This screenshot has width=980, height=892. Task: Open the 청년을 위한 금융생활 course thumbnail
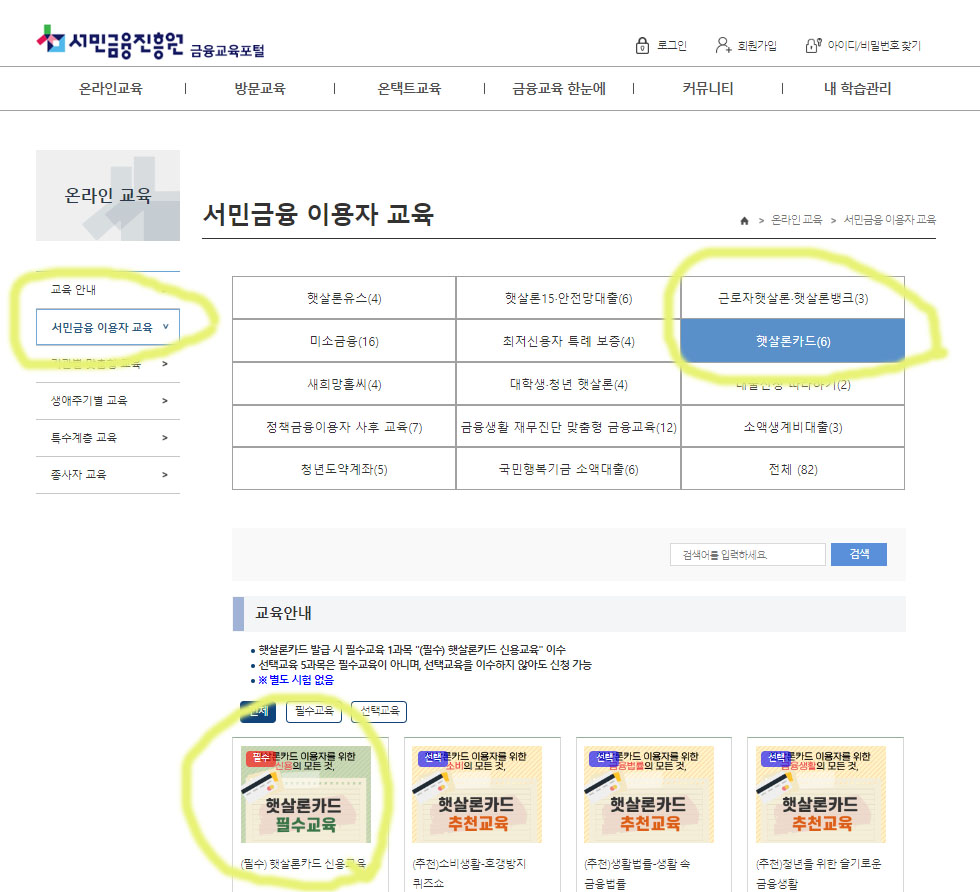tap(821, 794)
